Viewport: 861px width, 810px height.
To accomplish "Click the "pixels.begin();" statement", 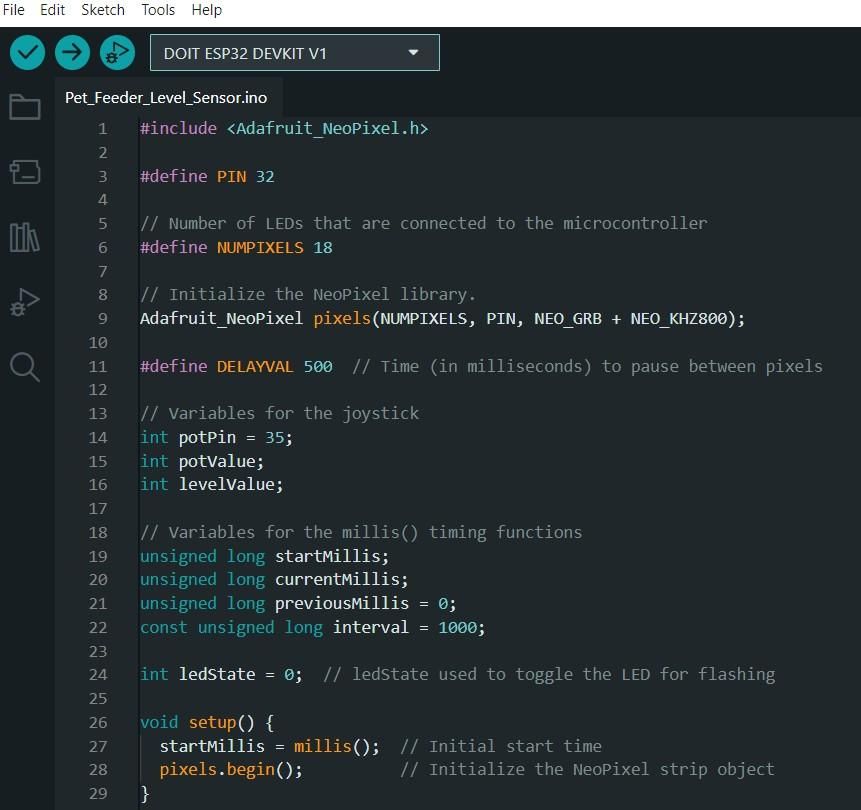I will click(231, 769).
